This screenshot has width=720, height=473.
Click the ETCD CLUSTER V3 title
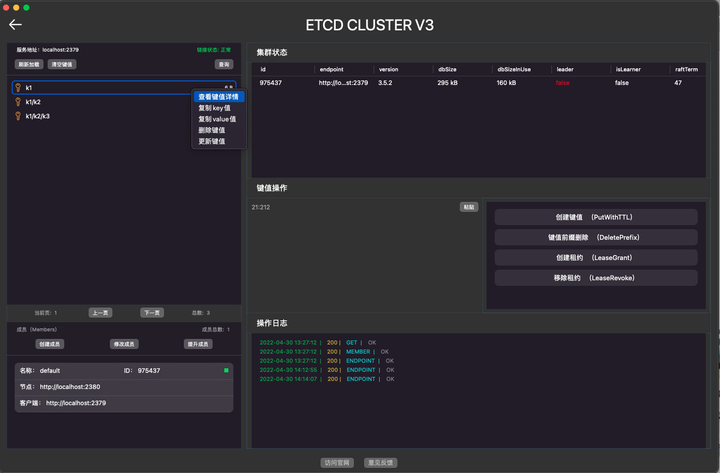click(370, 25)
